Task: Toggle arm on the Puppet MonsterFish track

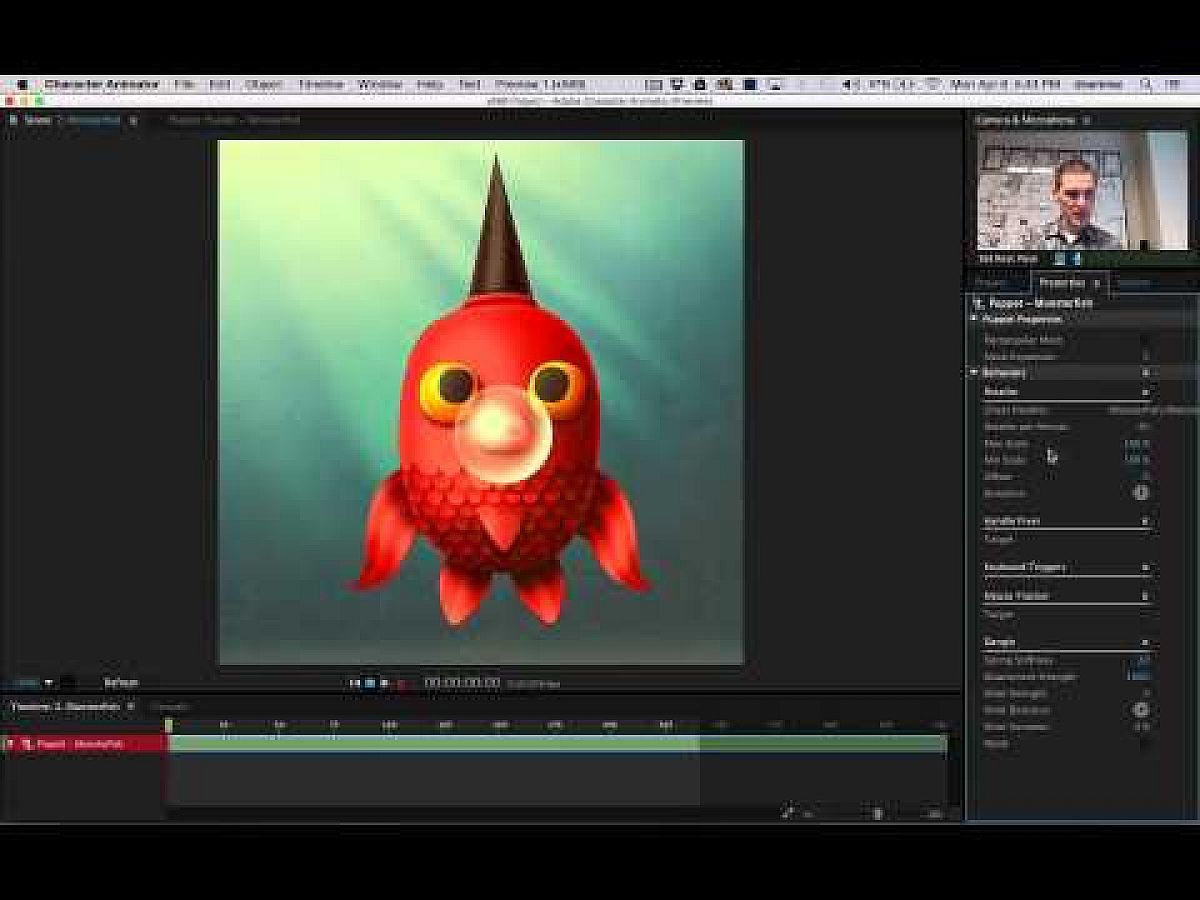Action: (x=11, y=744)
